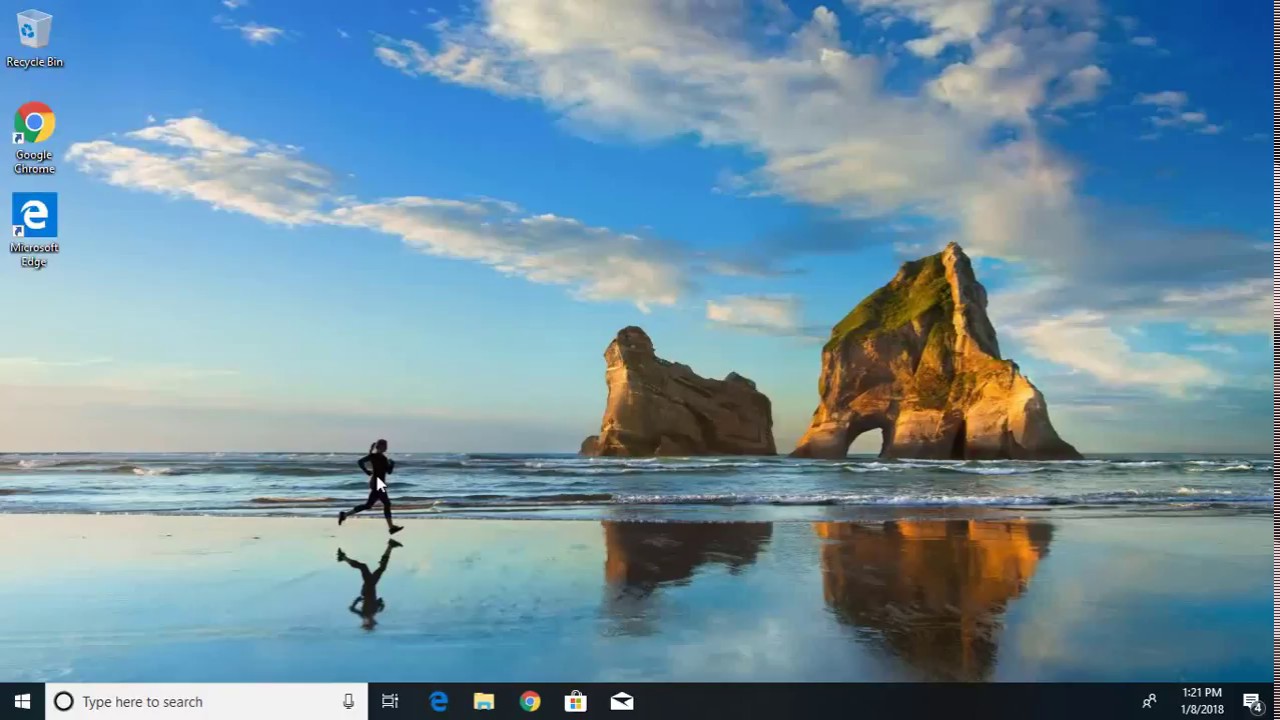
Task: Open the clock showing 1:21 PM
Action: [x=1202, y=701]
